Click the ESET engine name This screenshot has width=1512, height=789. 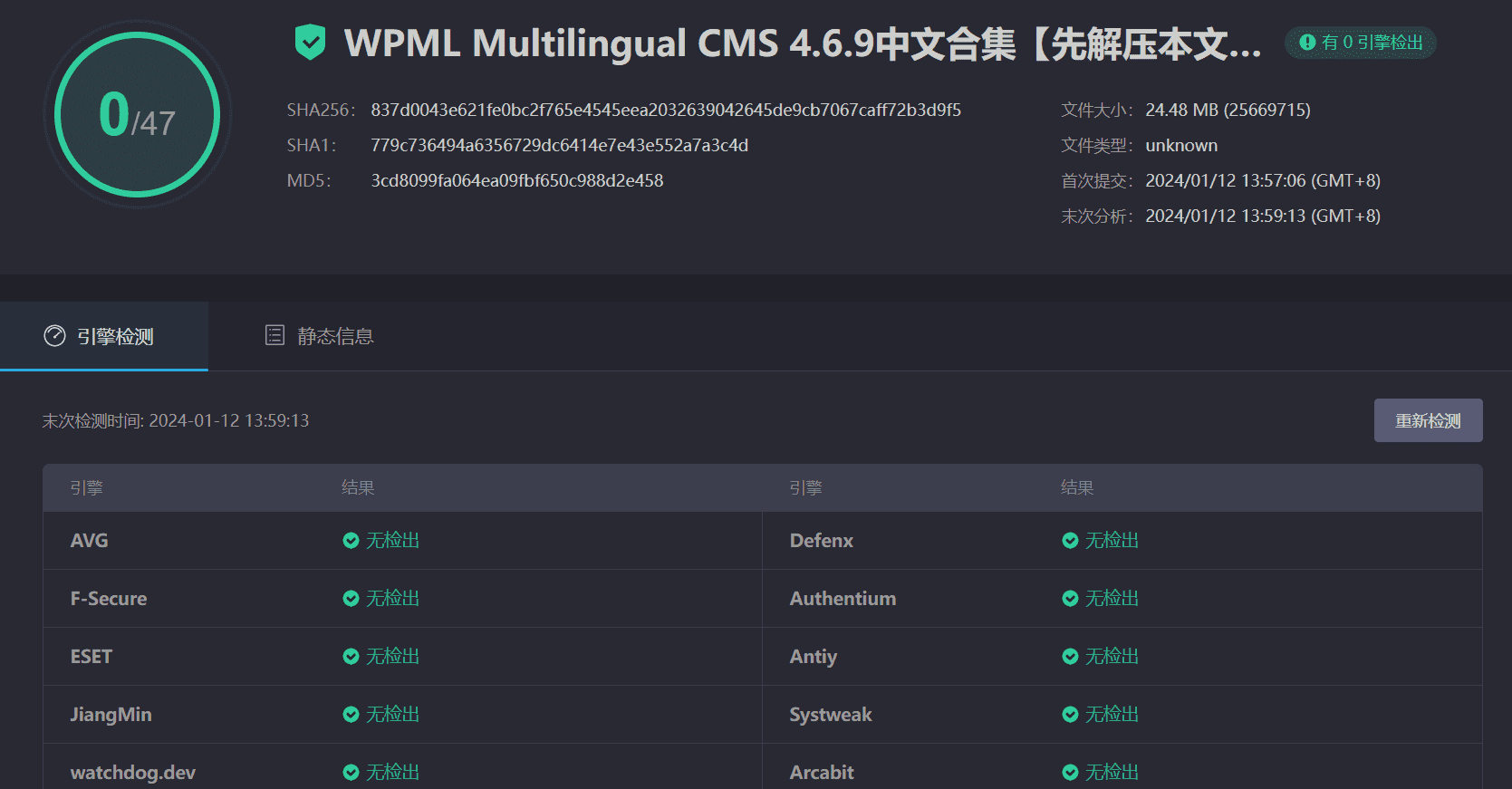click(91, 657)
